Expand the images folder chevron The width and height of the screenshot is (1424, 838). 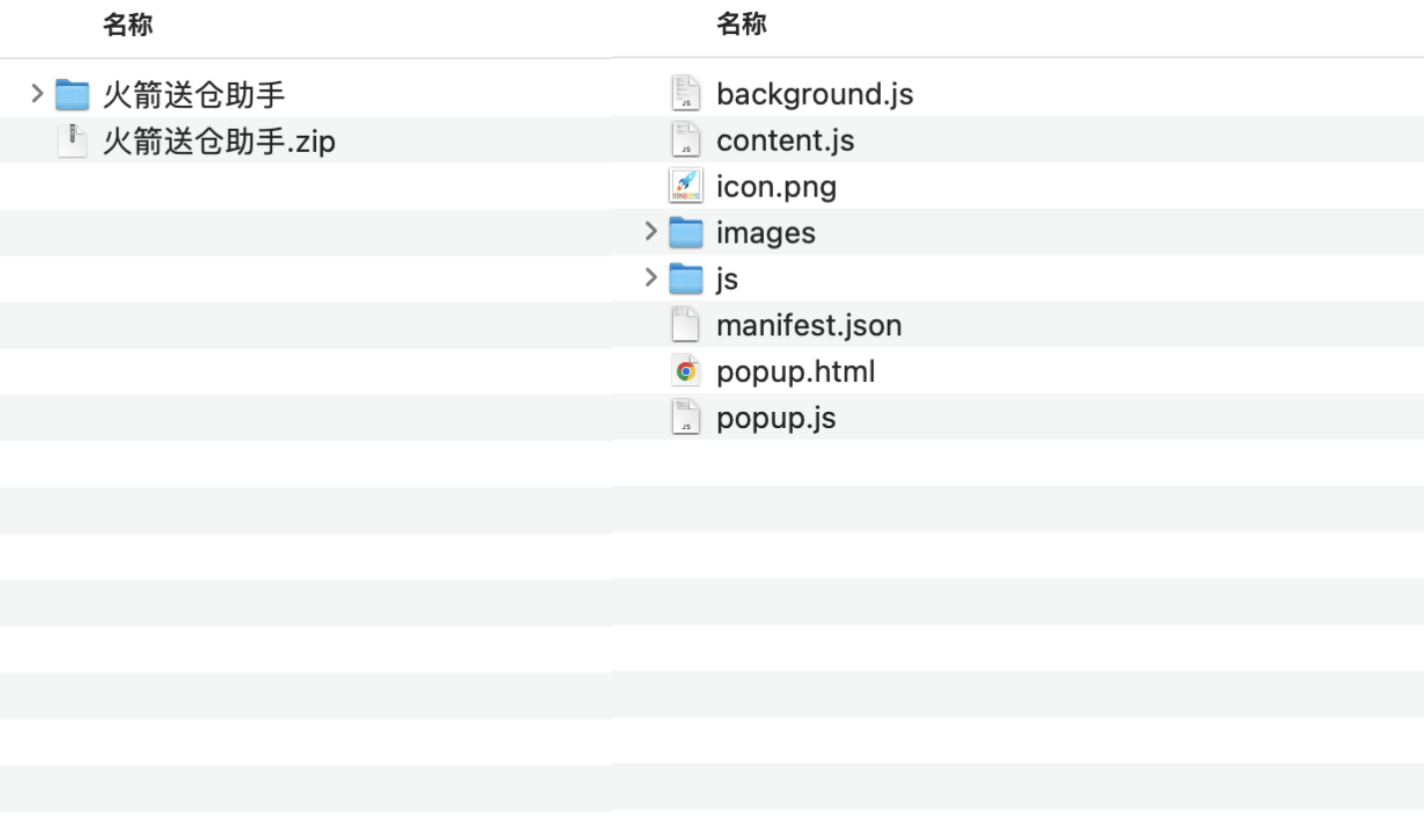click(651, 232)
